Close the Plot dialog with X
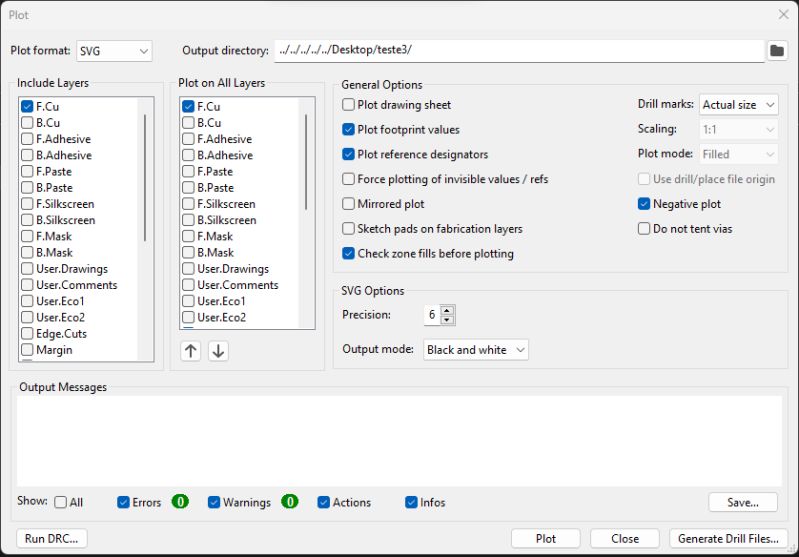The image size is (799, 557). coord(784,14)
